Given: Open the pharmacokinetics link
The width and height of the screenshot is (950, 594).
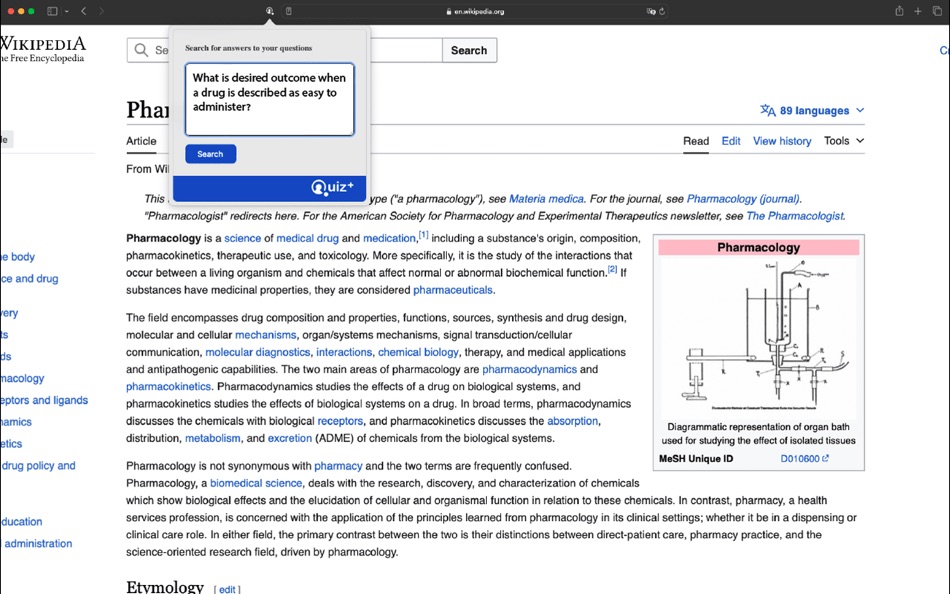Looking at the screenshot, I should tap(168, 386).
